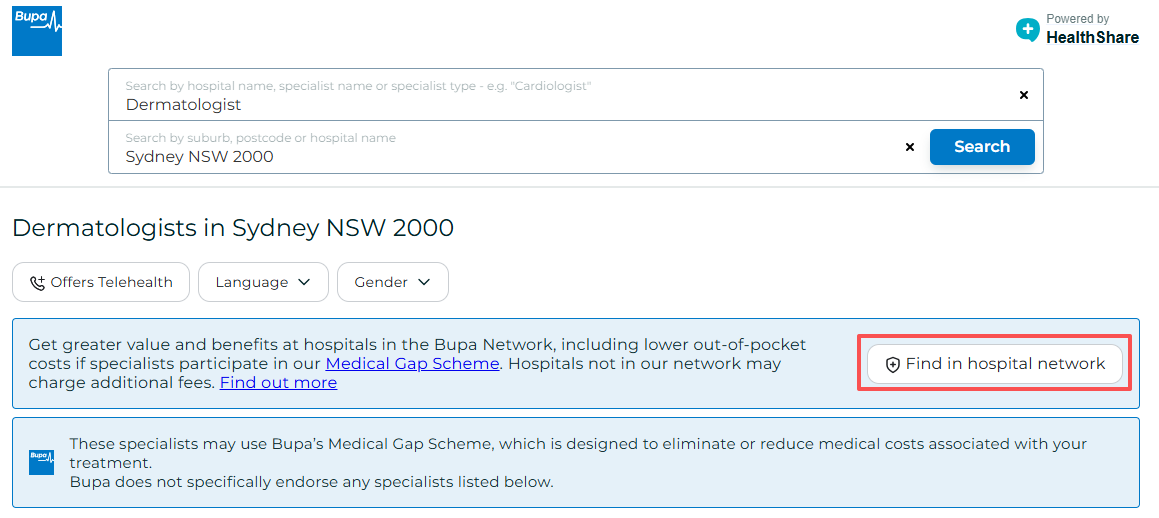Click the chevron arrow next to Gender
The height and width of the screenshot is (518, 1159).
[x=424, y=282]
